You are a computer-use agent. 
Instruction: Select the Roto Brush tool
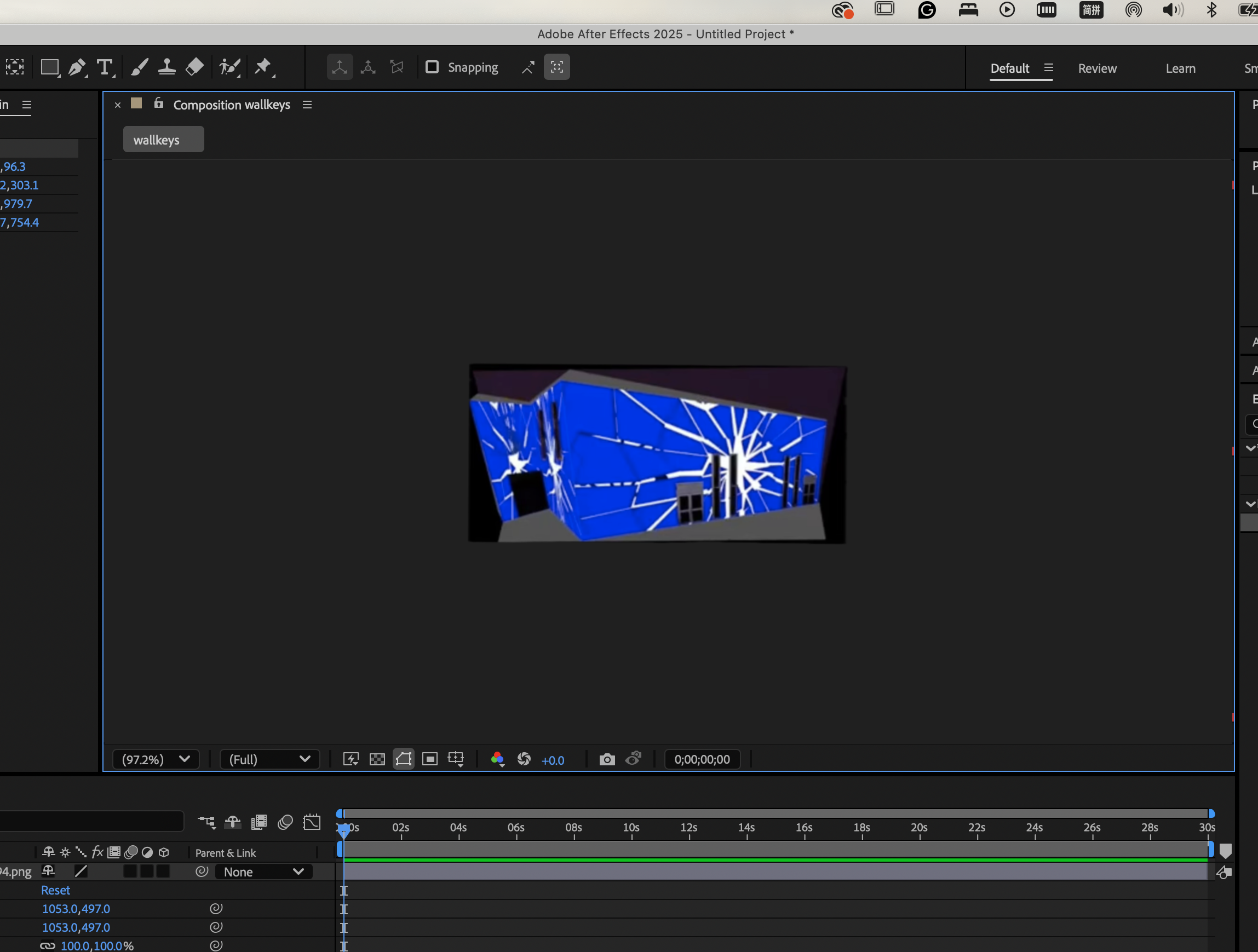(229, 68)
